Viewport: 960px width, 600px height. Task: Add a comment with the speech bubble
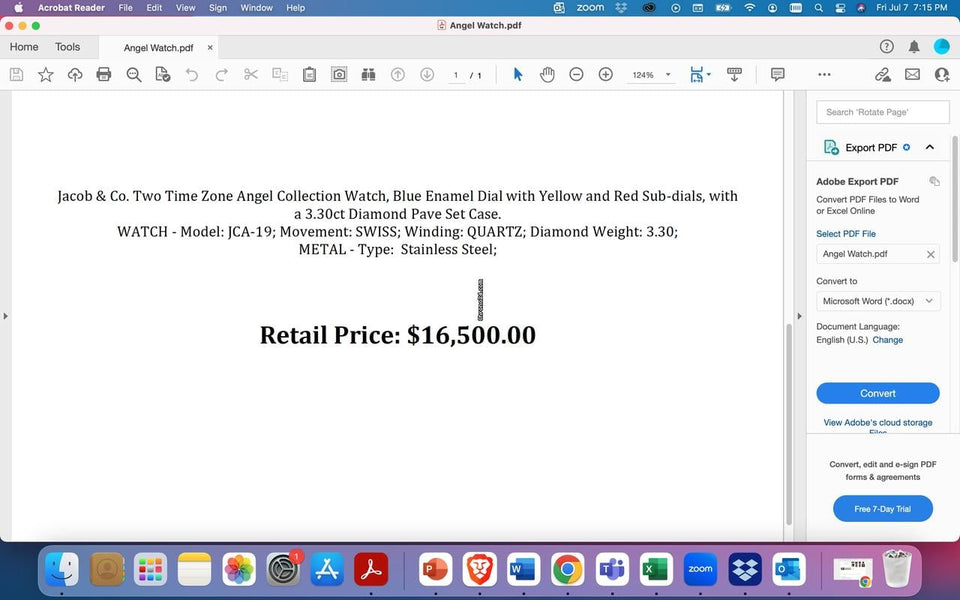pyautogui.click(x=778, y=75)
